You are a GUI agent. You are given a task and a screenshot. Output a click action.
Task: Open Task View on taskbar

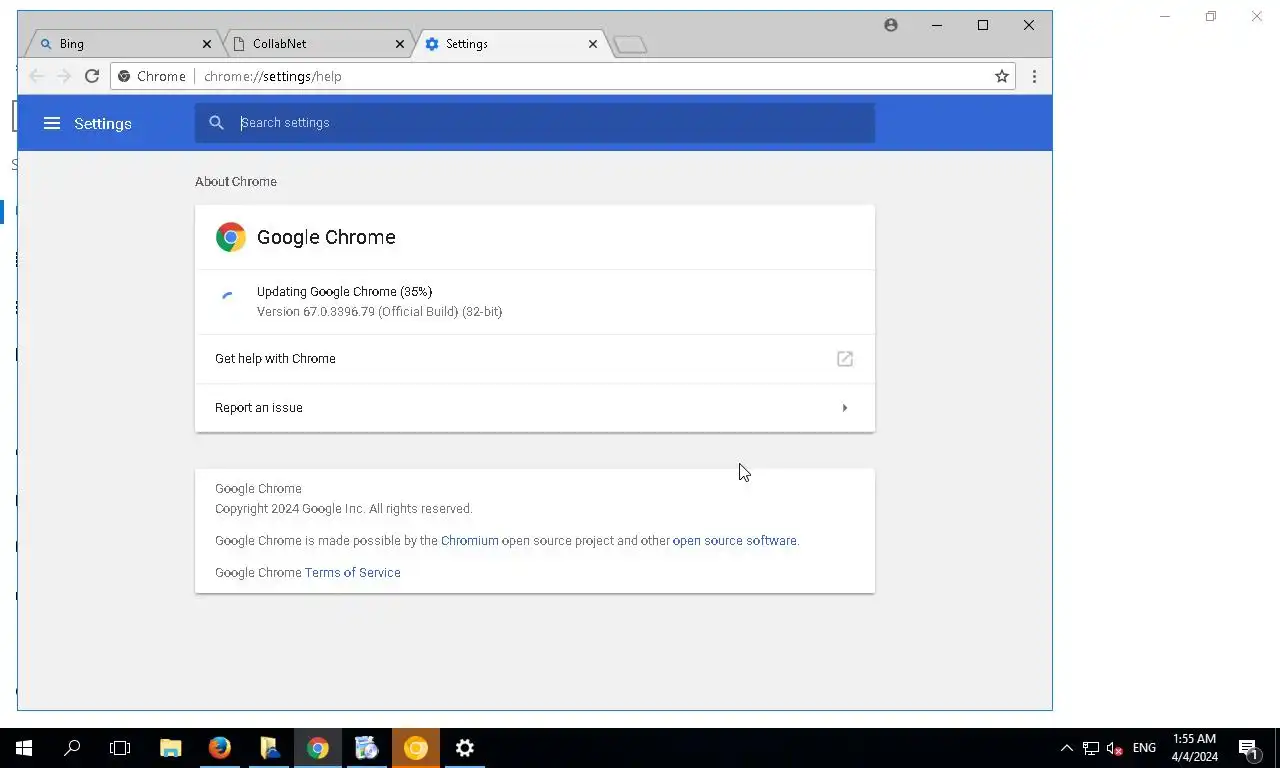click(120, 748)
